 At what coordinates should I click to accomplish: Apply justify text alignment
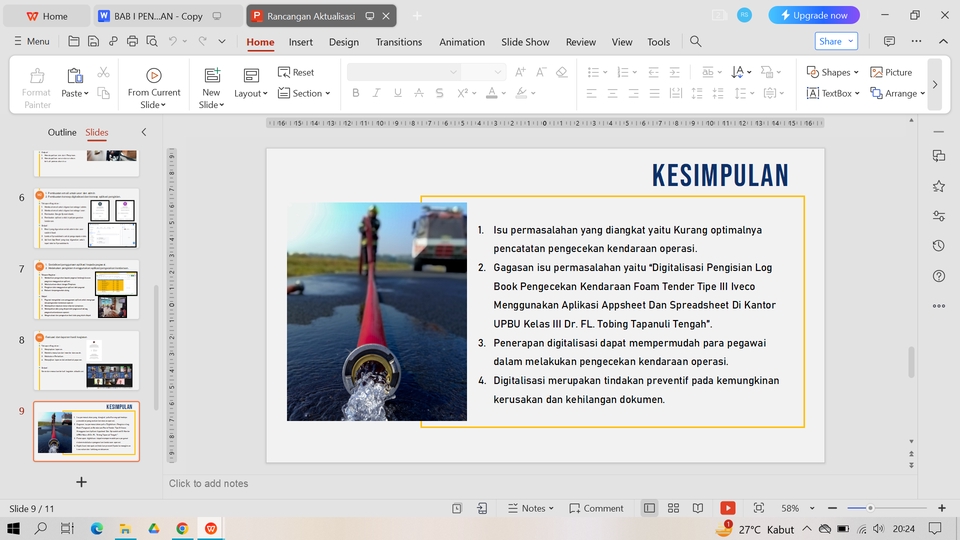click(x=654, y=94)
